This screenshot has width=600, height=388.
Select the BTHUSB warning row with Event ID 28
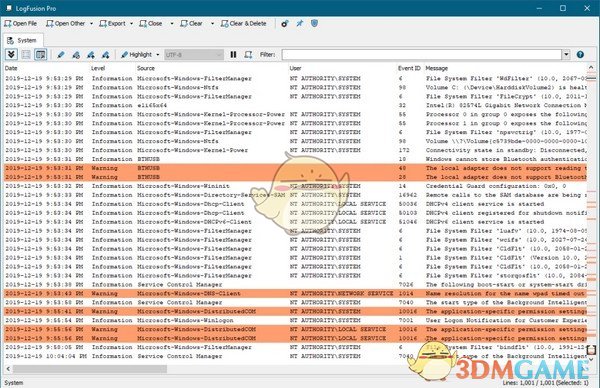click(x=295, y=177)
